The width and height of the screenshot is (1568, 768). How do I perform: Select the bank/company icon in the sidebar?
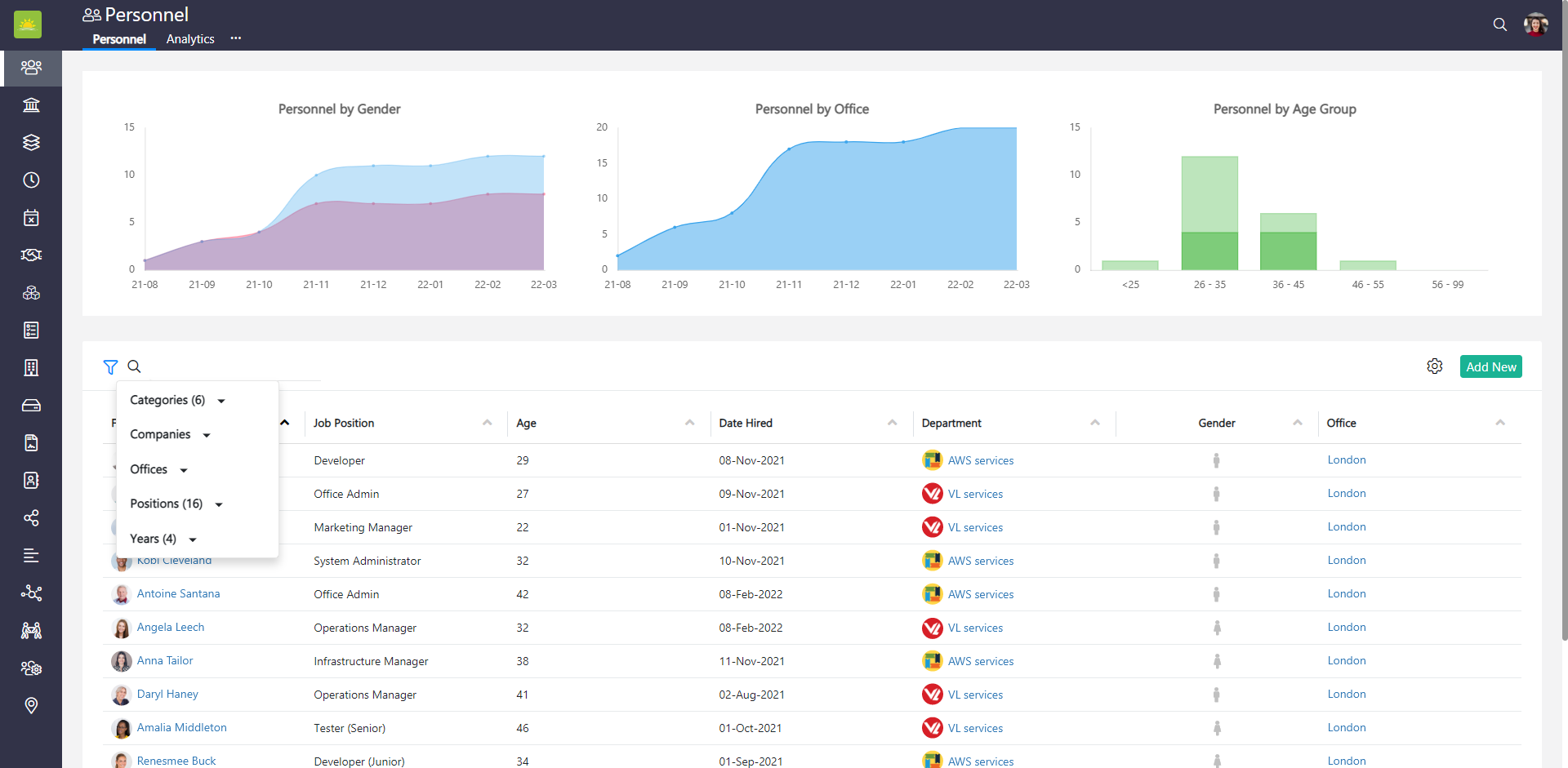[x=31, y=104]
